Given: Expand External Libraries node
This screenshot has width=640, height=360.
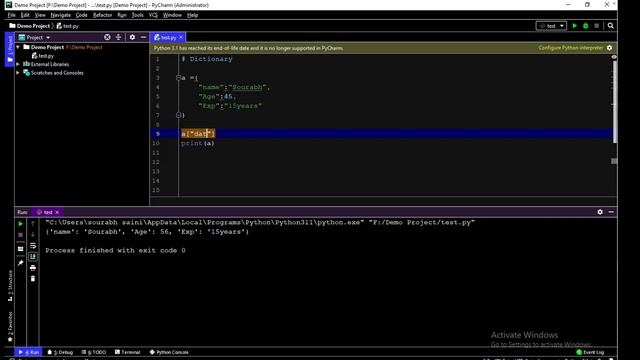Looking at the screenshot, I should [18, 64].
